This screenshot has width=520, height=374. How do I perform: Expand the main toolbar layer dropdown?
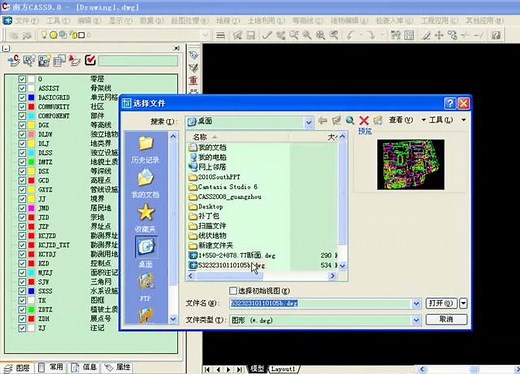click(206, 35)
